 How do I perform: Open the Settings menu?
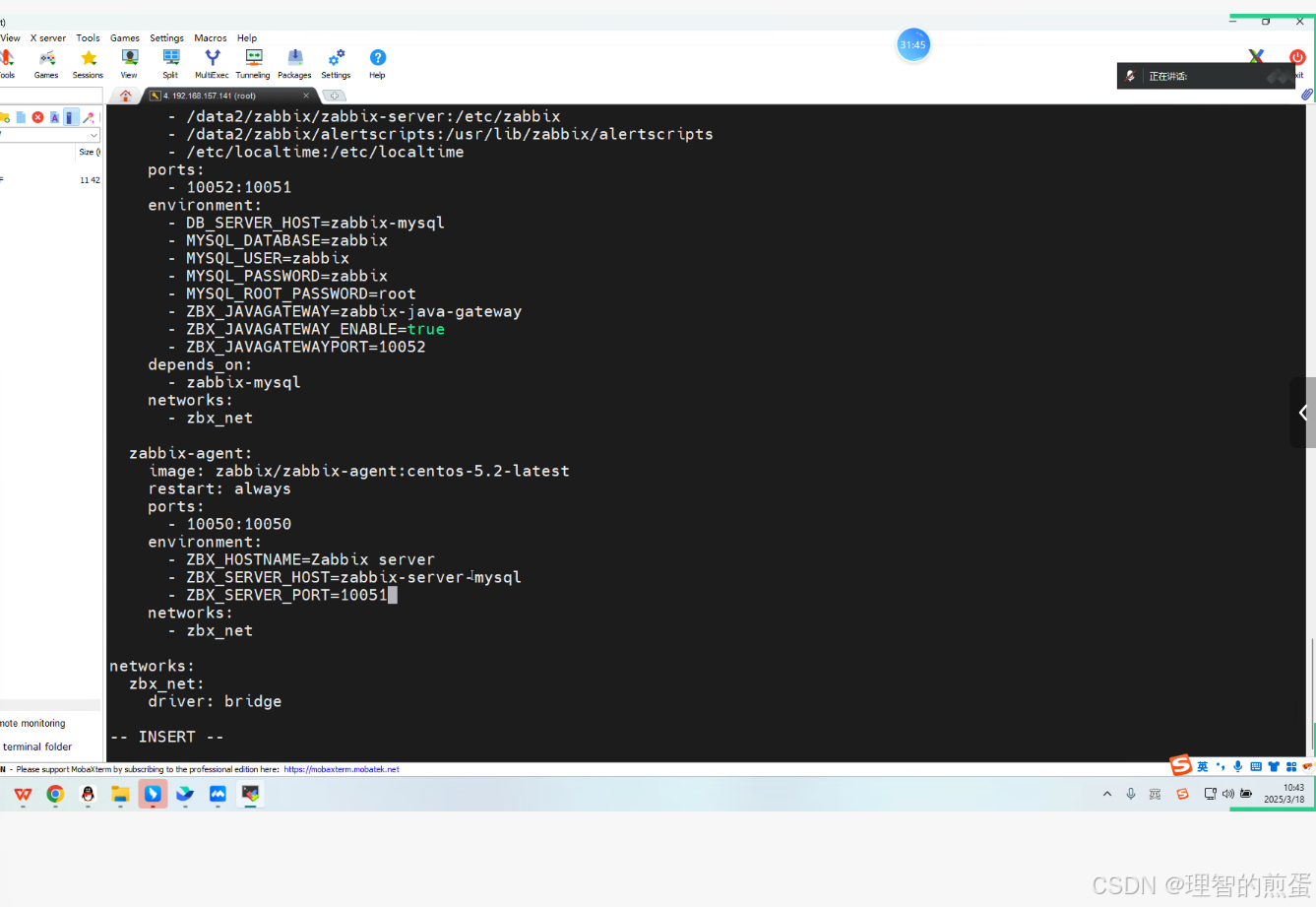pos(166,37)
